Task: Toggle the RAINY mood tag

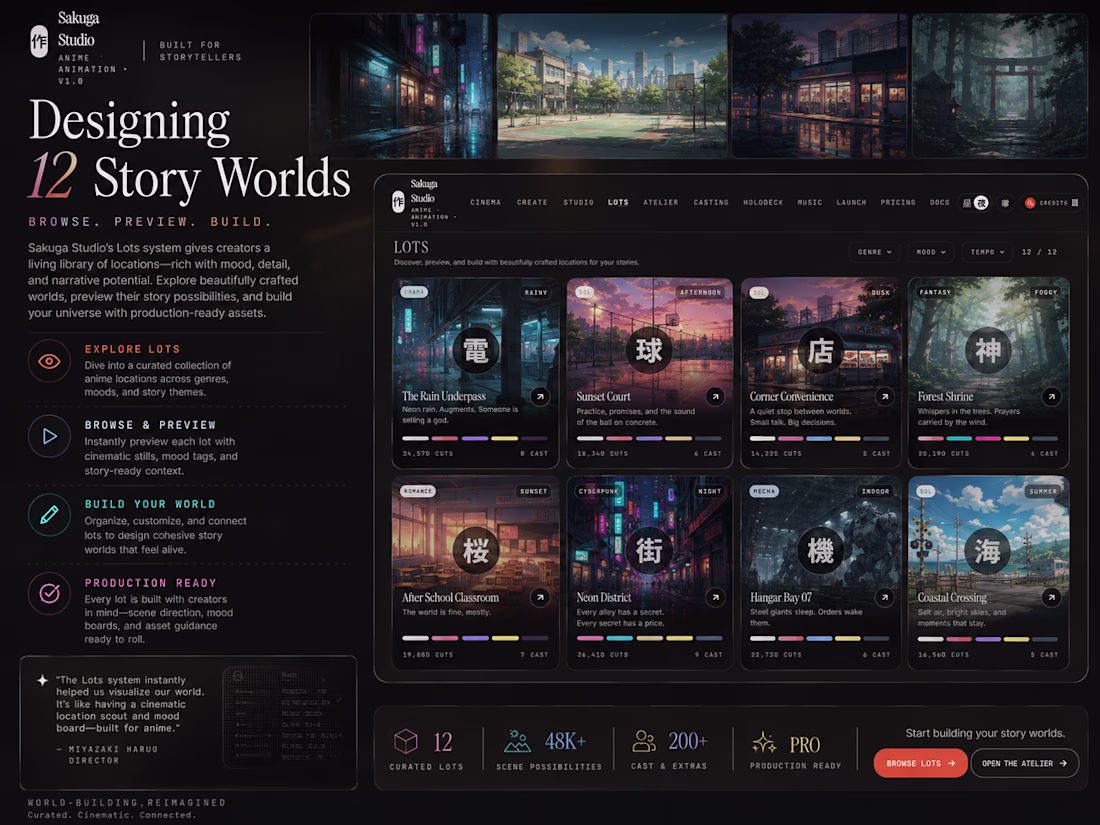Action: pyautogui.click(x=536, y=293)
